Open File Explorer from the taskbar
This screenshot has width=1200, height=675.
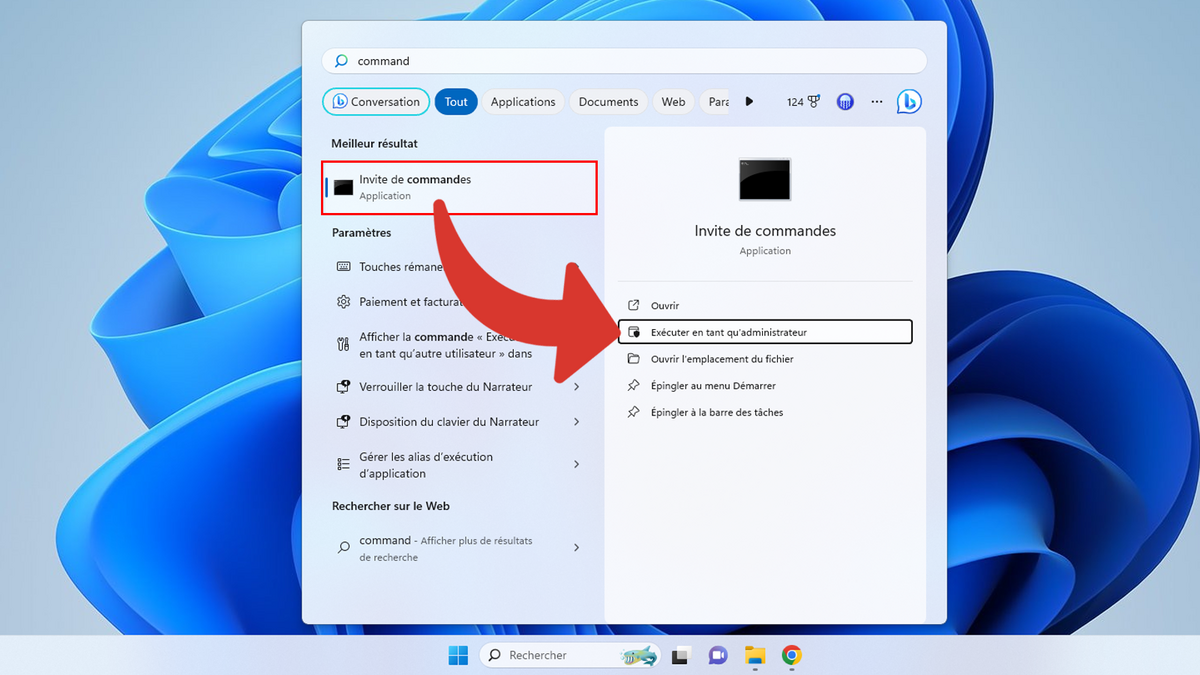[x=755, y=656]
